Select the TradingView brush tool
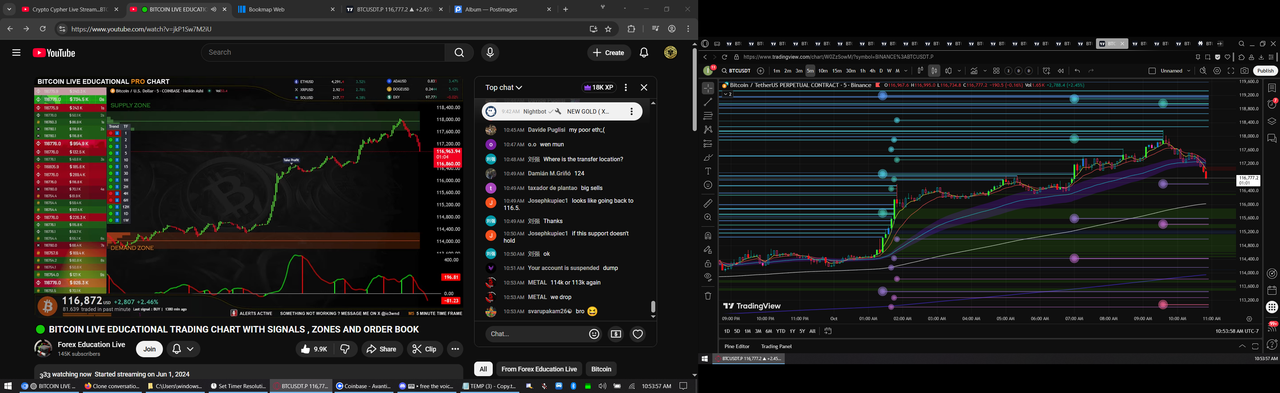 pos(708,157)
